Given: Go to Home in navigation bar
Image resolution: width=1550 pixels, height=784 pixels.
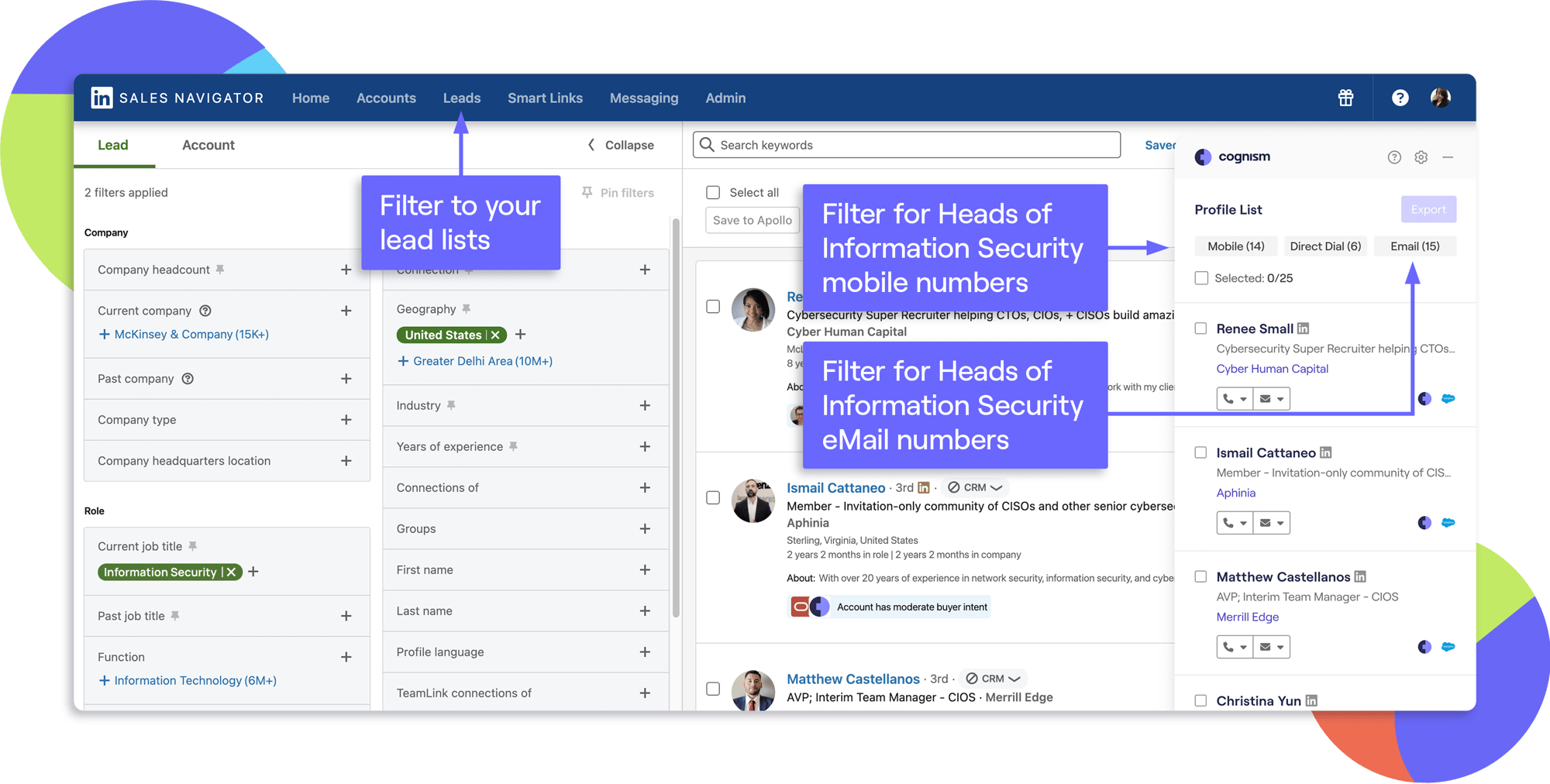Looking at the screenshot, I should tap(311, 98).
